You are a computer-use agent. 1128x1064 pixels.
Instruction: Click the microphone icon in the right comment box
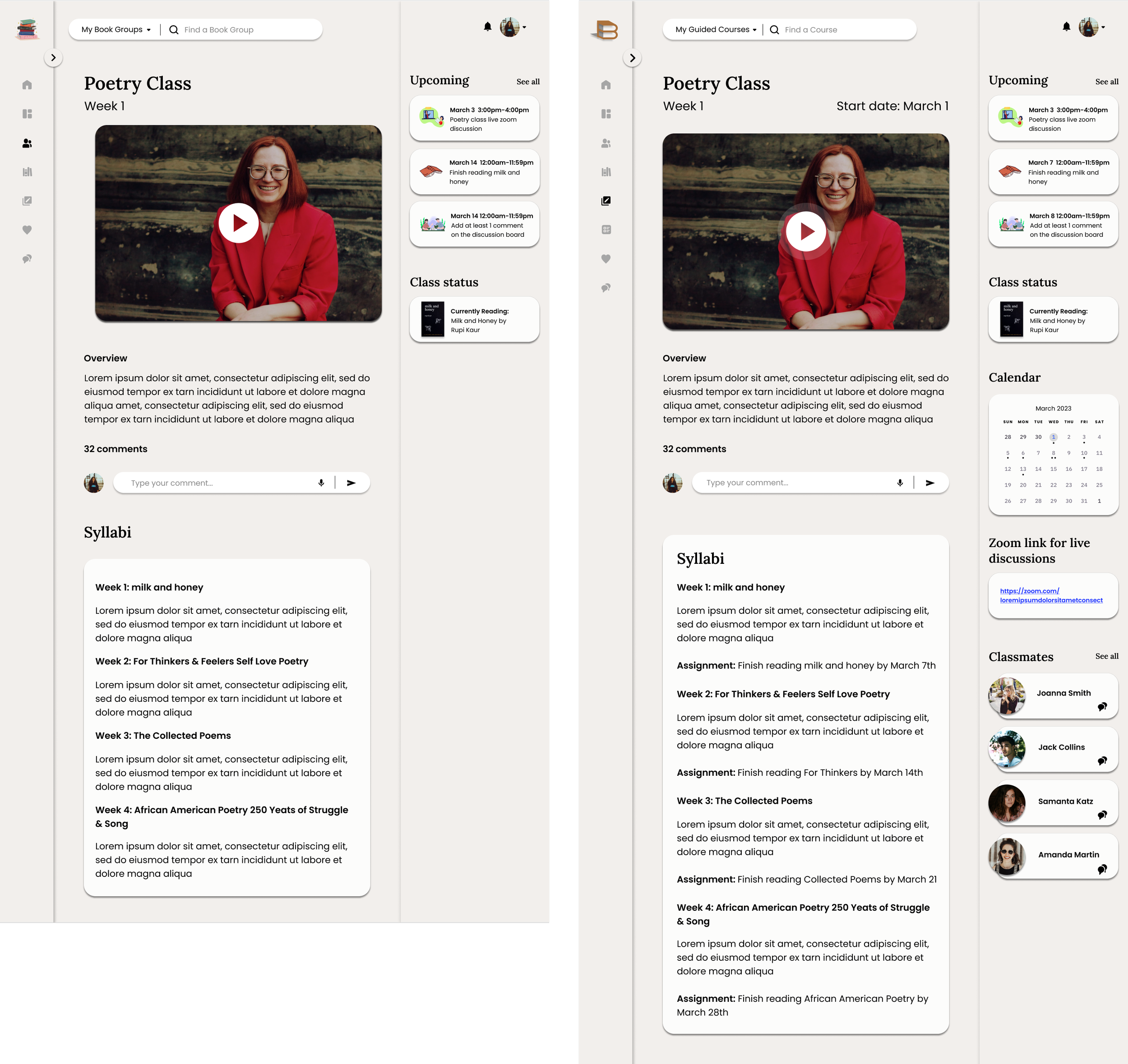tap(900, 483)
